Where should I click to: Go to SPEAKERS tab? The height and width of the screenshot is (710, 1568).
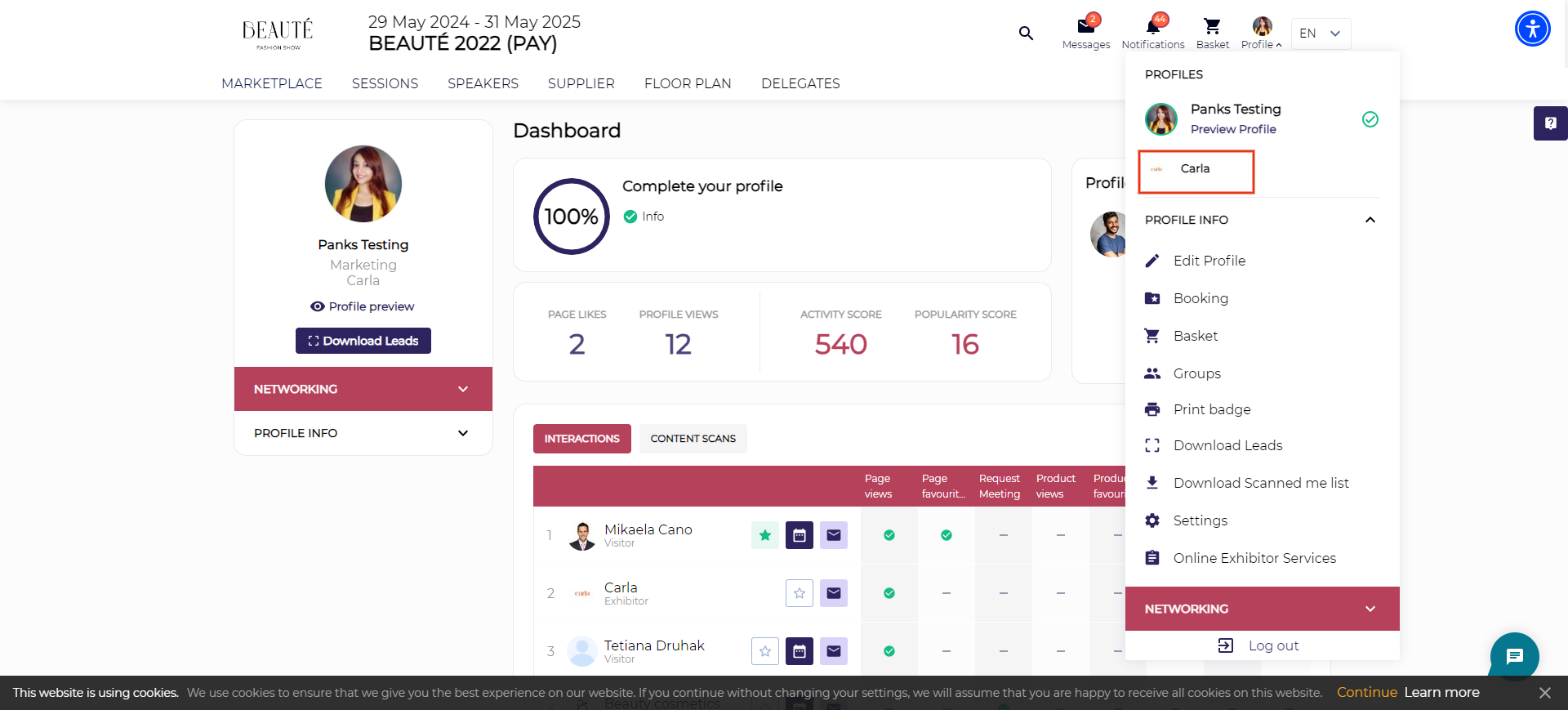pyautogui.click(x=483, y=83)
